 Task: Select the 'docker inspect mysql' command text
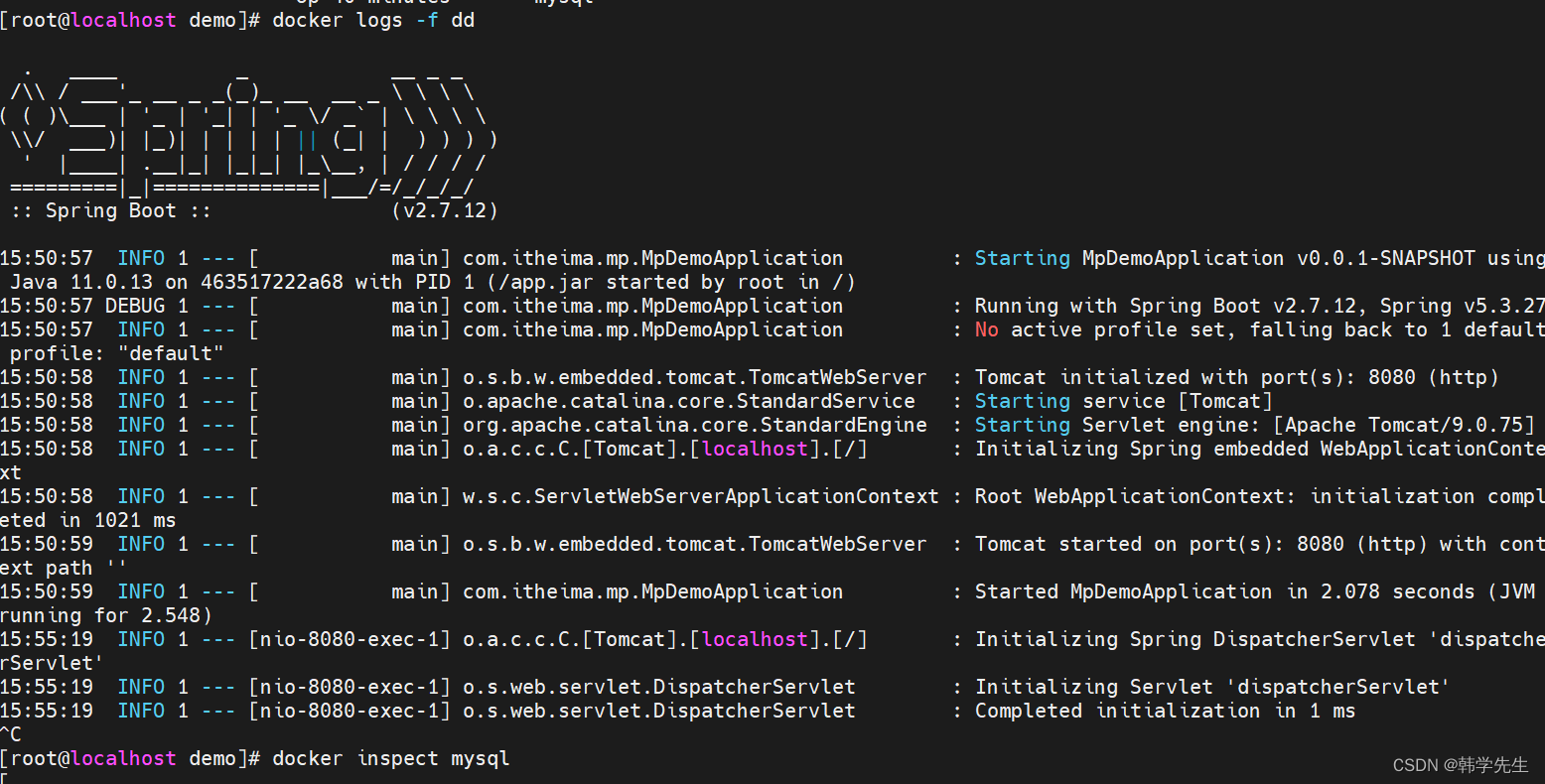[x=391, y=758]
